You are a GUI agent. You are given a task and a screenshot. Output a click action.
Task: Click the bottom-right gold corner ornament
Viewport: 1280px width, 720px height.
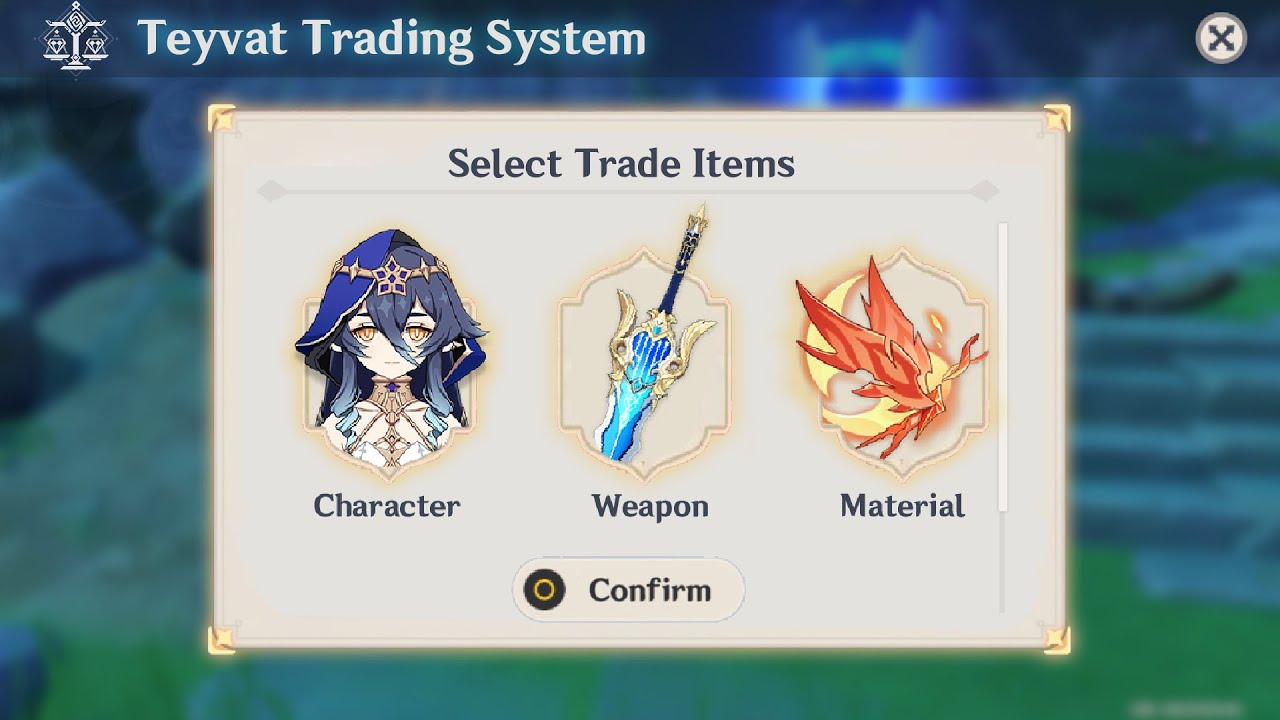pos(1056,640)
